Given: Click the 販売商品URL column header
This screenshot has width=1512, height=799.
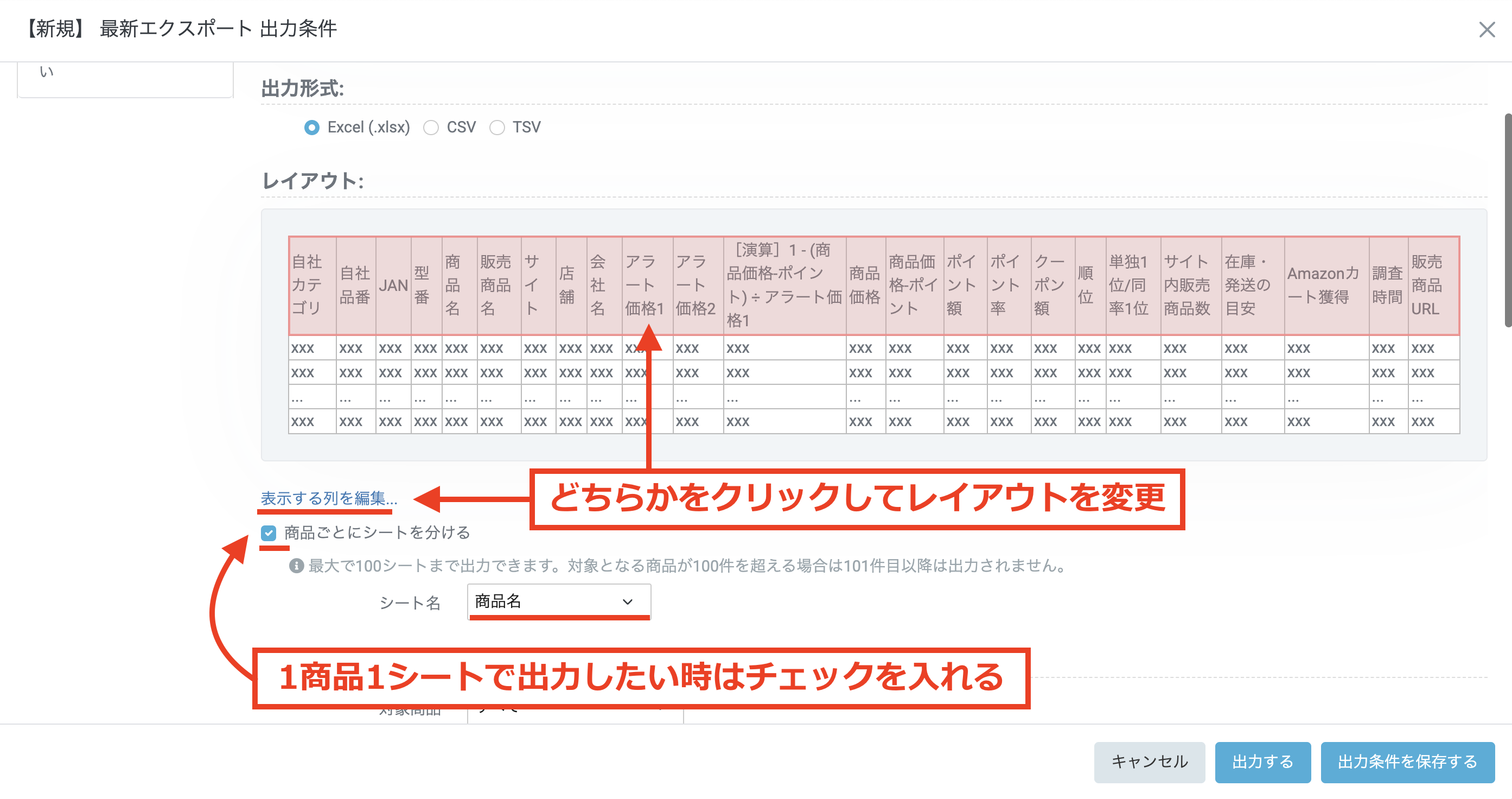Looking at the screenshot, I should click(1432, 286).
